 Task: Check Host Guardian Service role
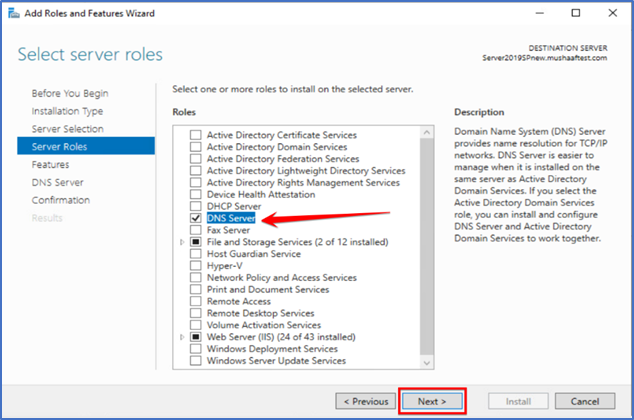196,254
